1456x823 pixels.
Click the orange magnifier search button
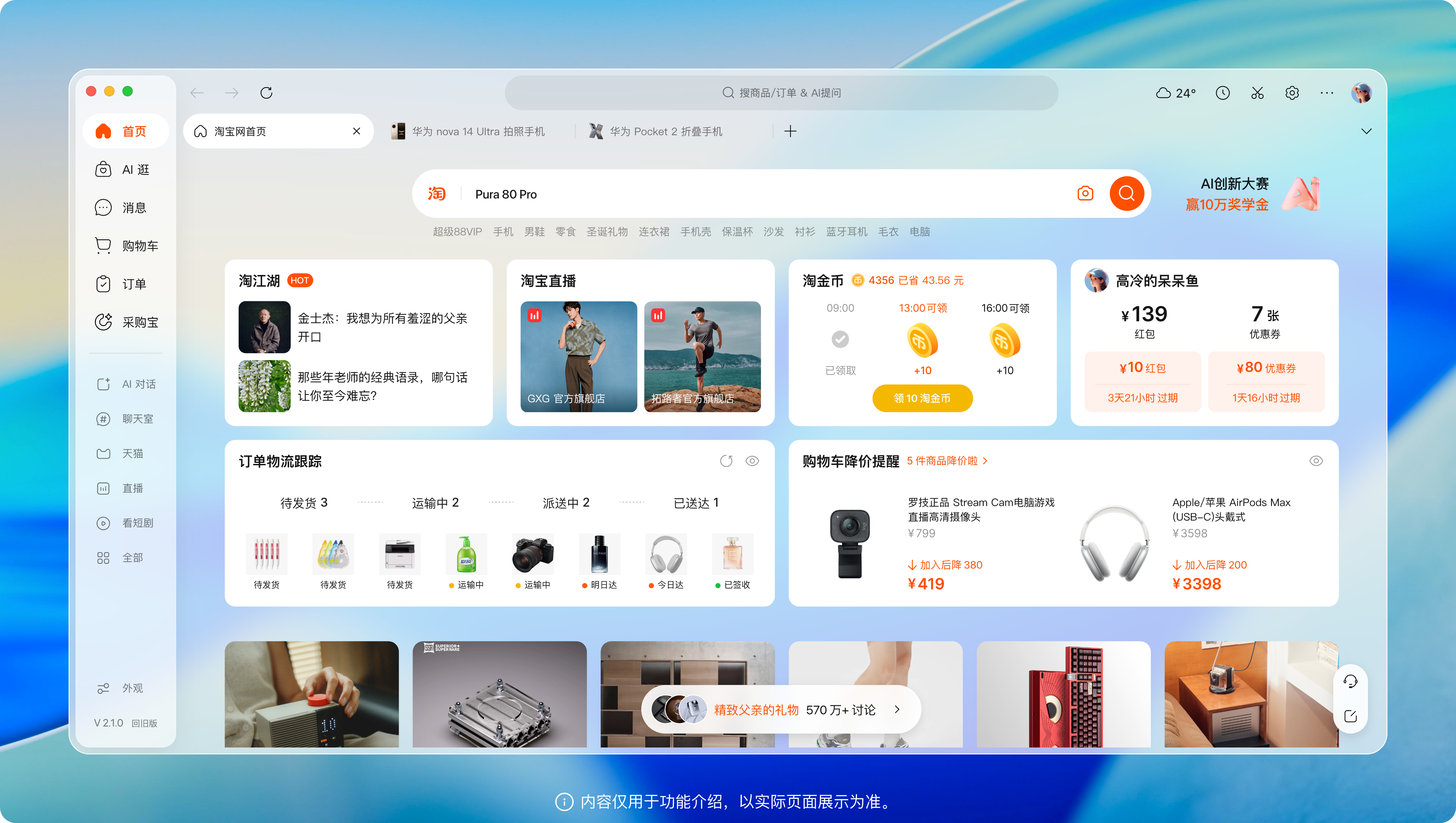pyautogui.click(x=1127, y=193)
